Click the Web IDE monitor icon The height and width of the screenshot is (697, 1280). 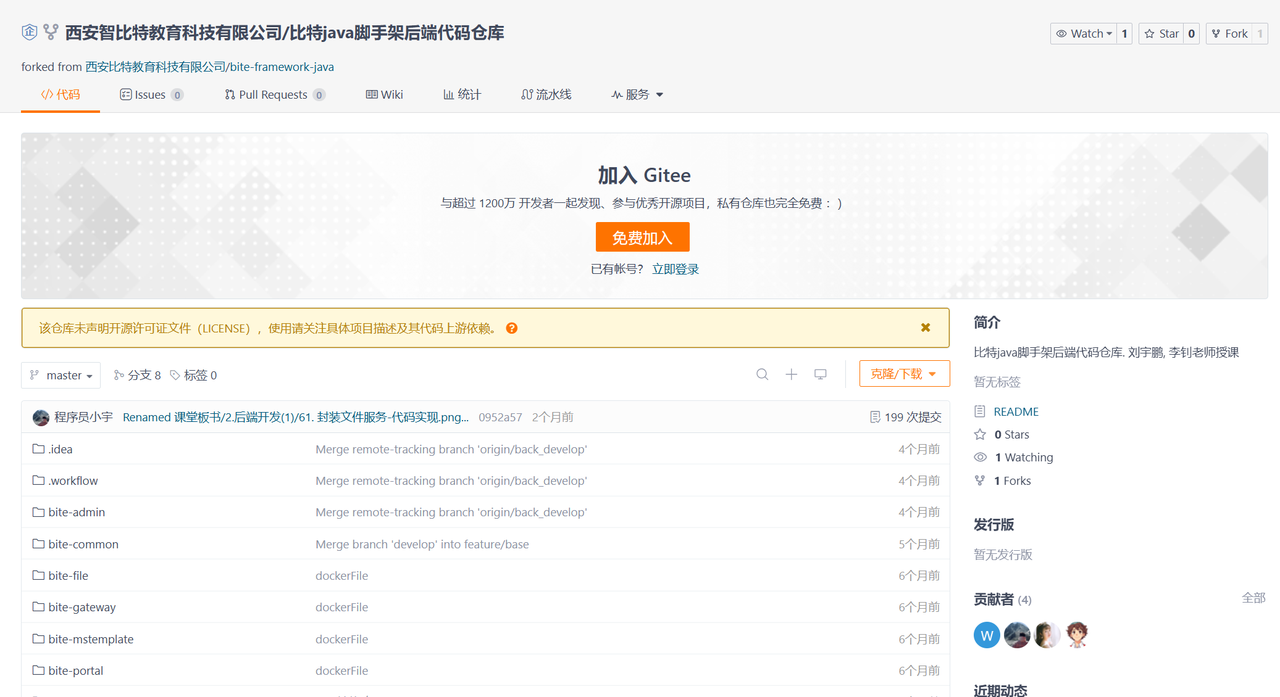820,374
